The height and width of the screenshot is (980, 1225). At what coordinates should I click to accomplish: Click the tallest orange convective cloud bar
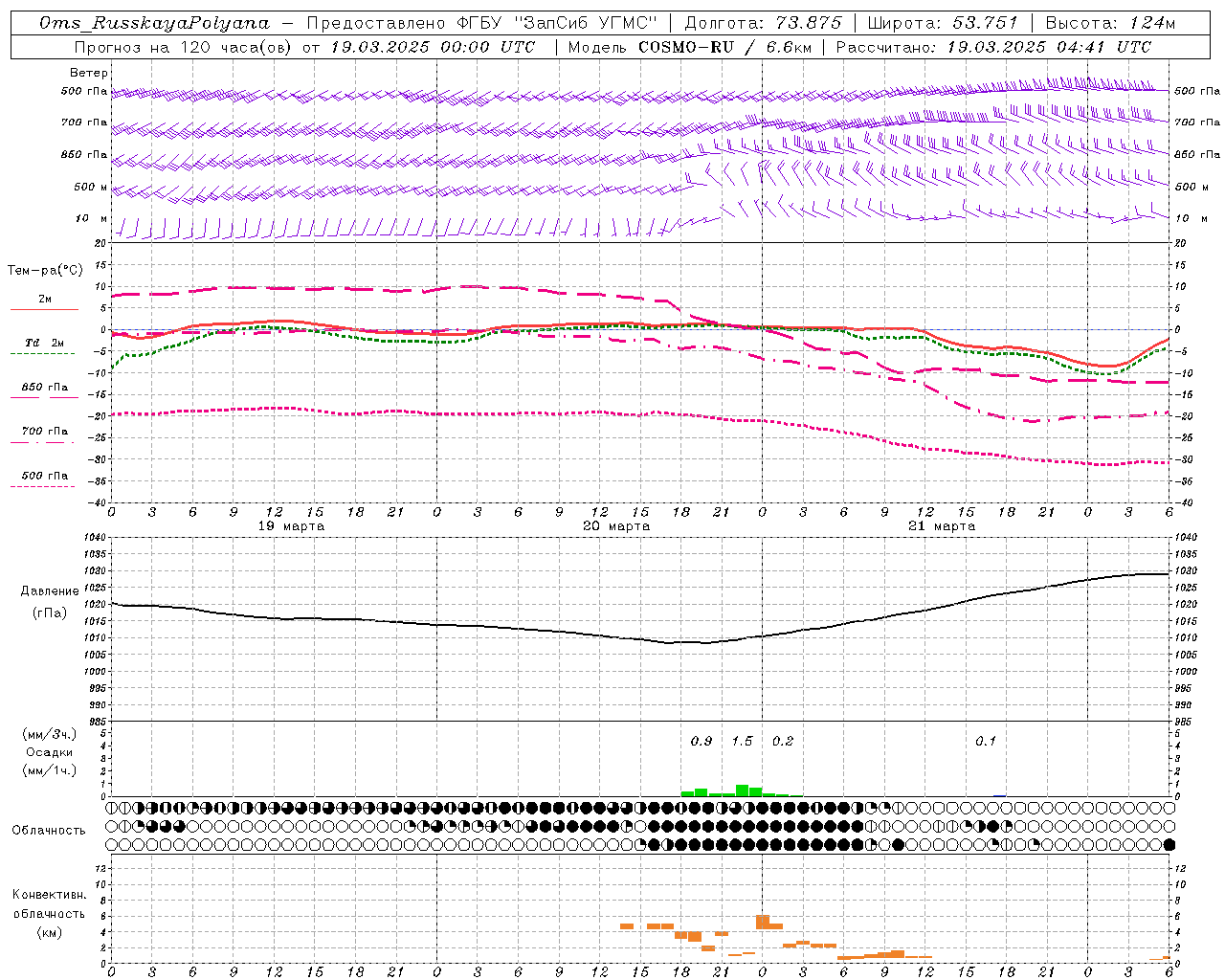pyautogui.click(x=762, y=922)
